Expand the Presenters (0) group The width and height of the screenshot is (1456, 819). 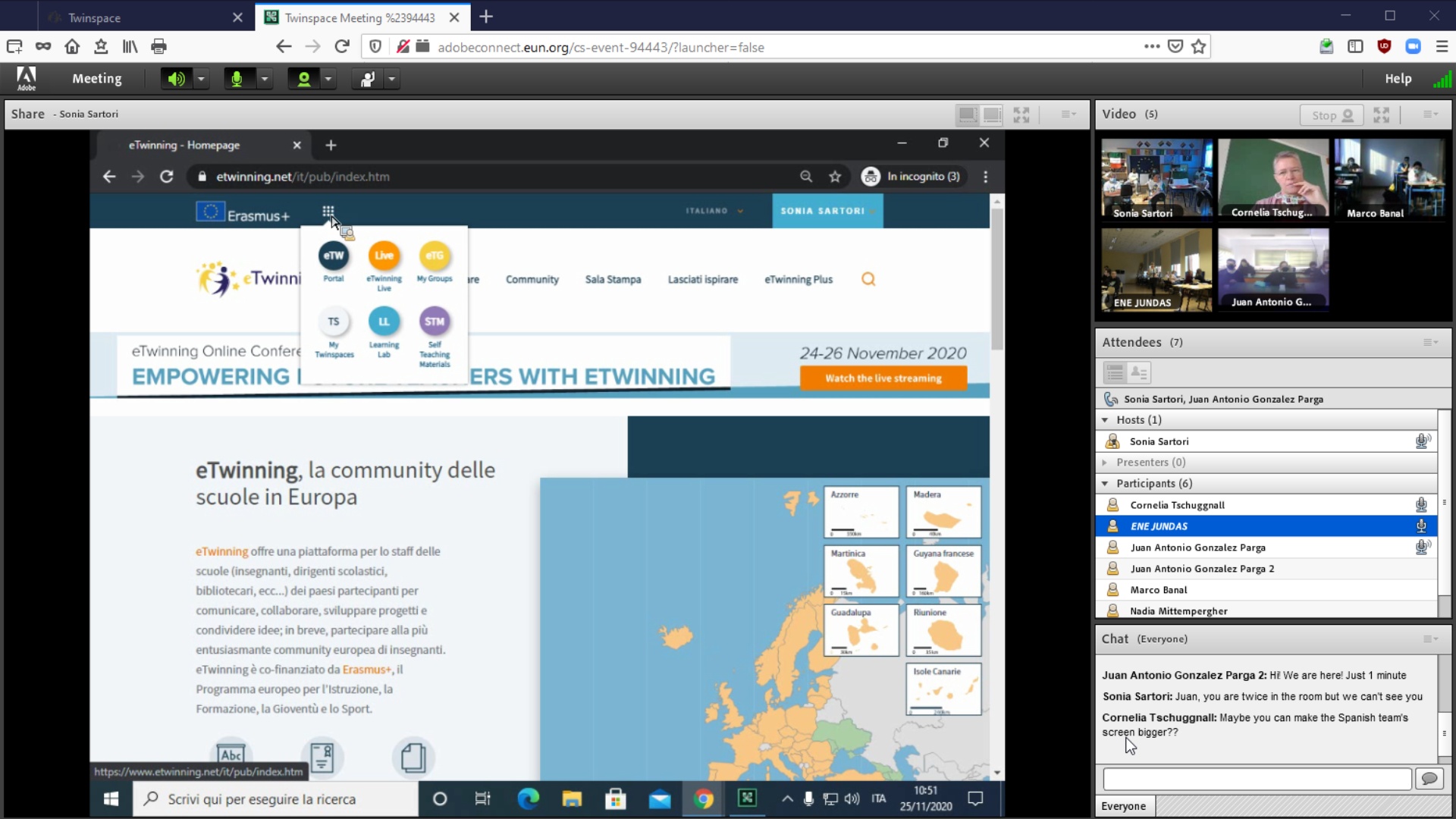click(x=1105, y=463)
